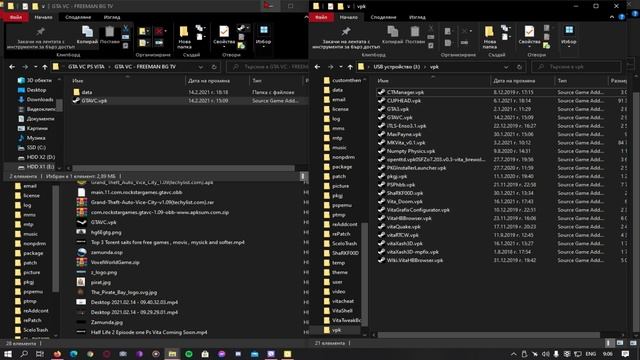This screenshot has height=360, width=640.
Task: Open address bar history dropdown in vpk window
Action: [506, 67]
